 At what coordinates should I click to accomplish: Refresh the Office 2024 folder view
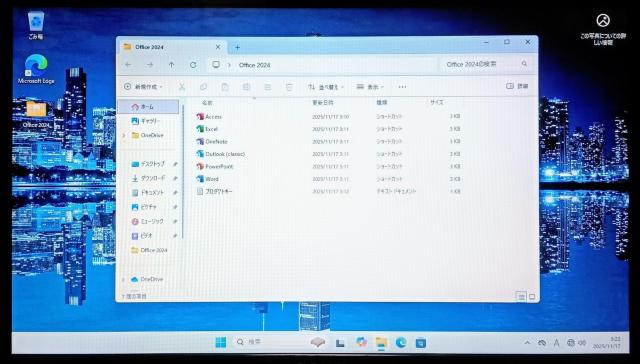coord(193,65)
